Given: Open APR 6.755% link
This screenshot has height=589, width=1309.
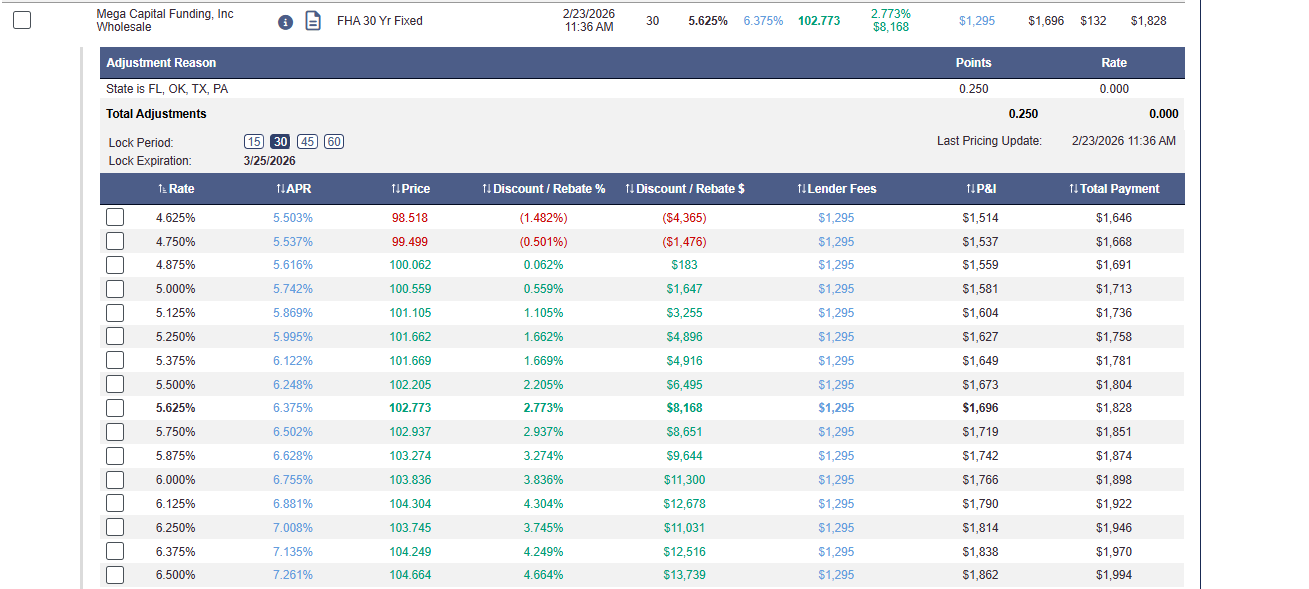Looking at the screenshot, I should coord(293,480).
